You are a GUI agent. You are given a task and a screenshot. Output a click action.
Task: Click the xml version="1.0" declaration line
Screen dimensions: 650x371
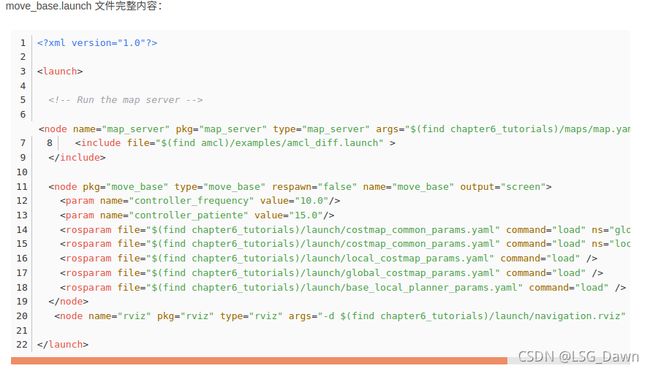(97, 43)
